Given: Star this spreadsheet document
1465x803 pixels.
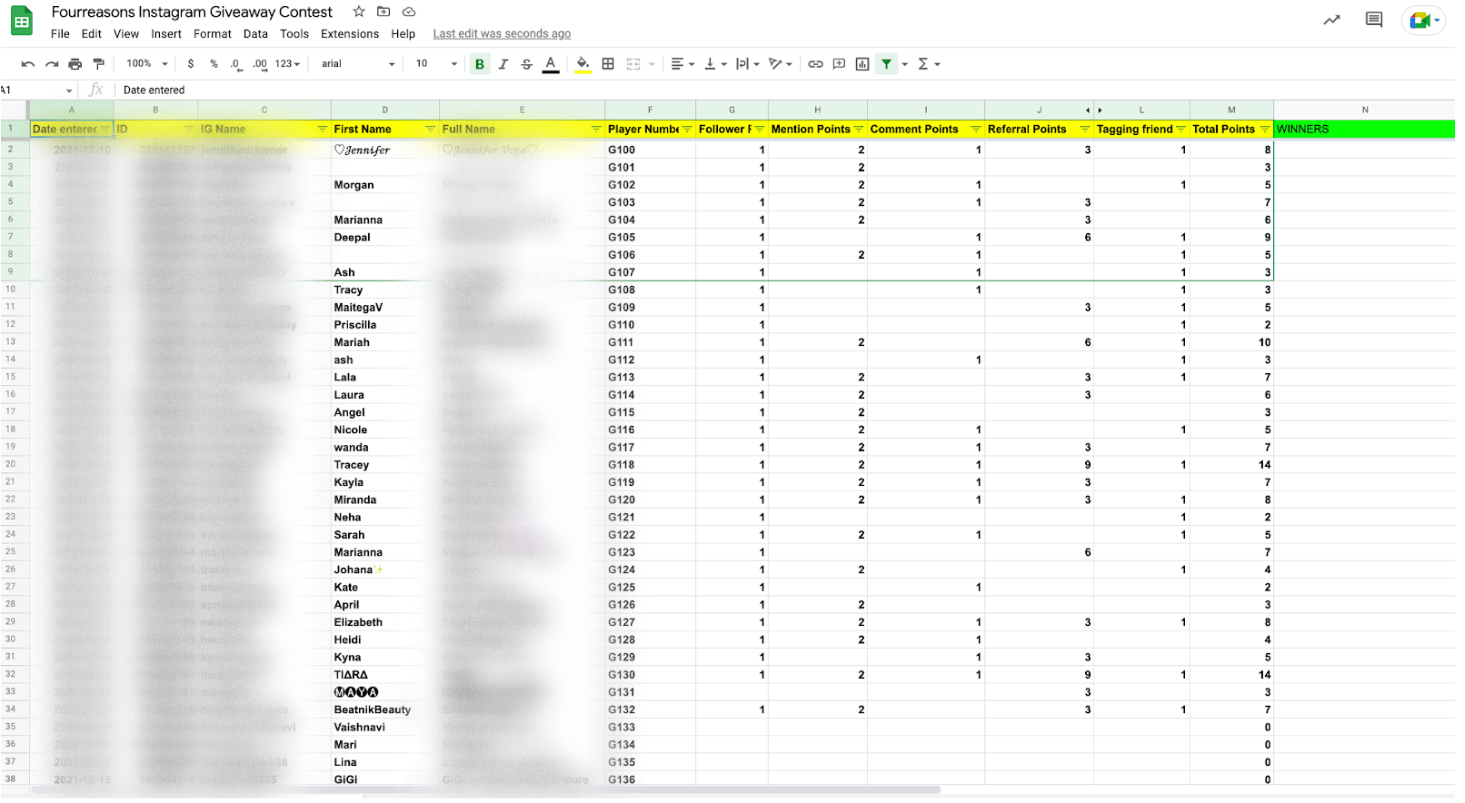Looking at the screenshot, I should coord(359,12).
